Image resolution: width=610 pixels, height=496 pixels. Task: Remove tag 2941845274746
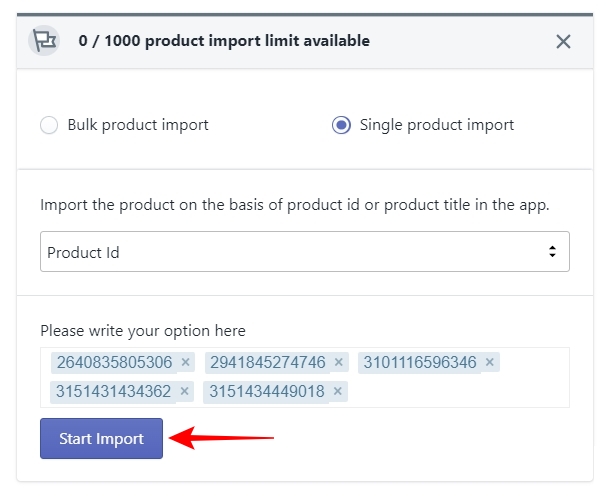(339, 362)
